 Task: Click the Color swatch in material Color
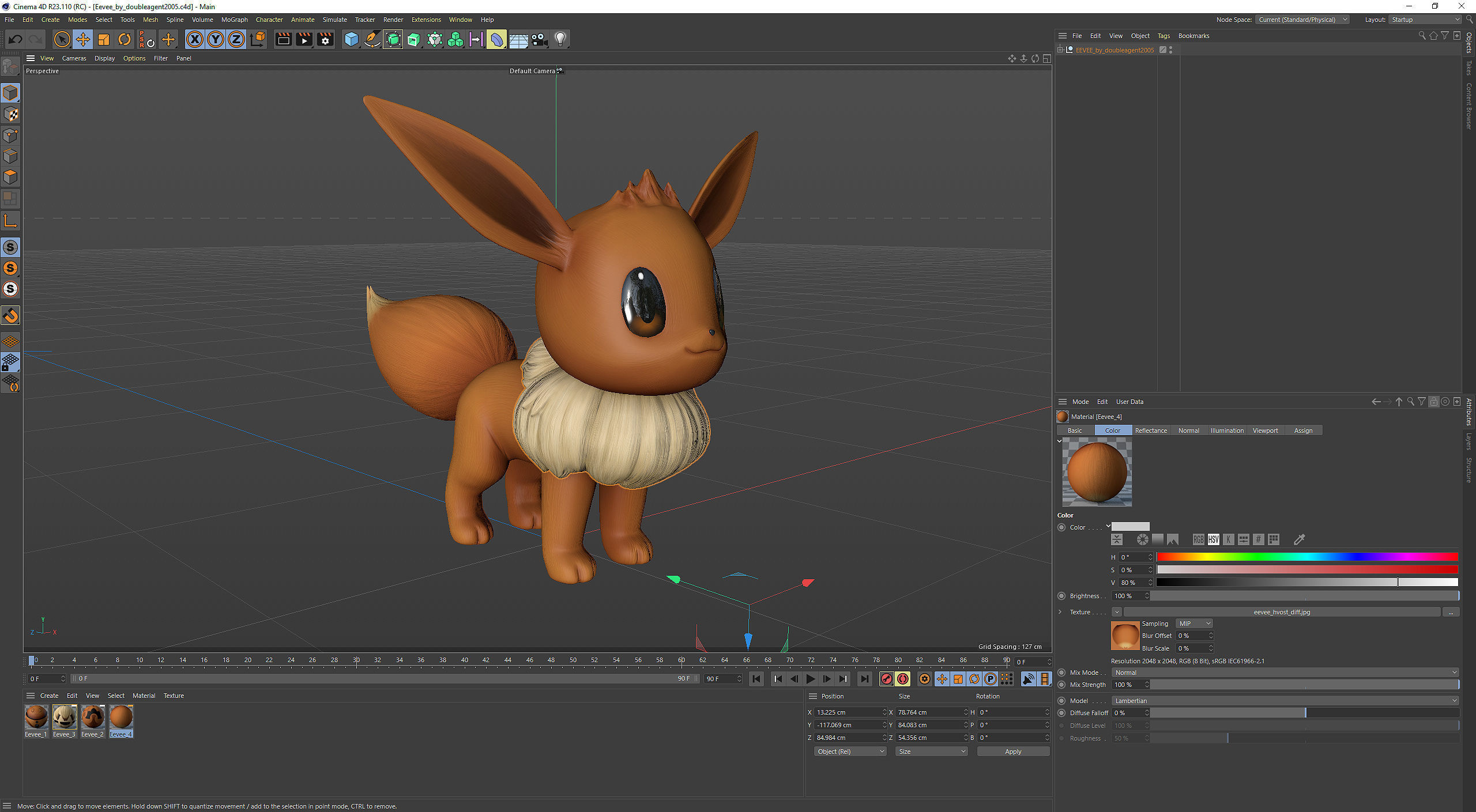1130,527
